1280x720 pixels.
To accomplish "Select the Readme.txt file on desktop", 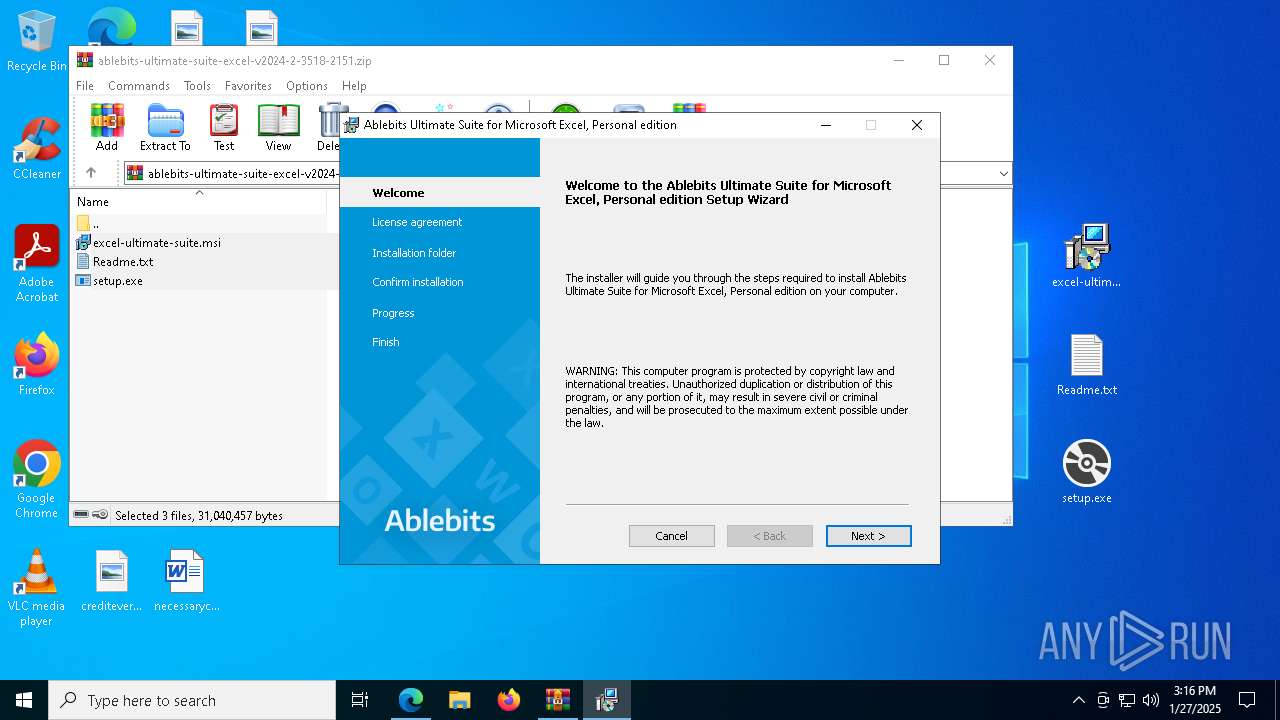I will pos(1087,365).
